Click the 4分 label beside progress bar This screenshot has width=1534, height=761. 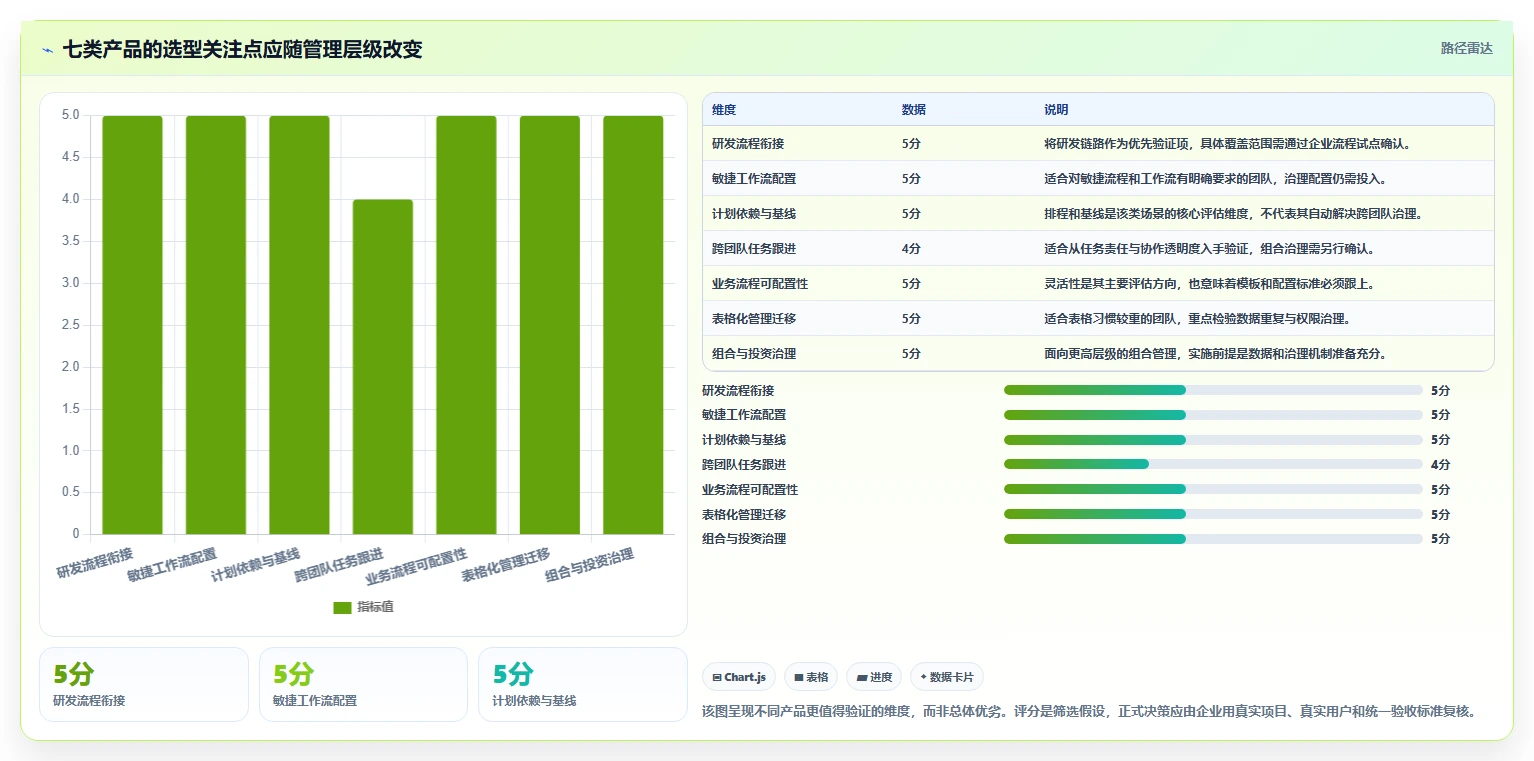pyautogui.click(x=1440, y=464)
